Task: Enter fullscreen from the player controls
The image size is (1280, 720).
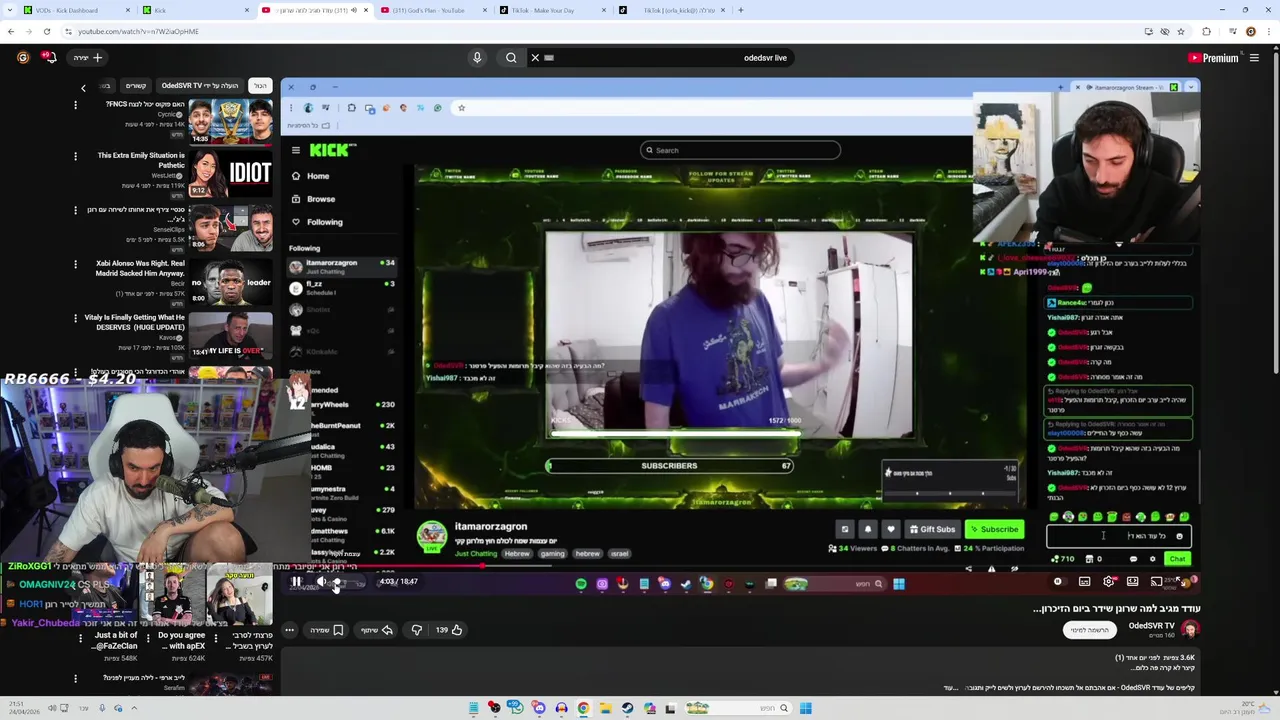Action: point(1181,582)
